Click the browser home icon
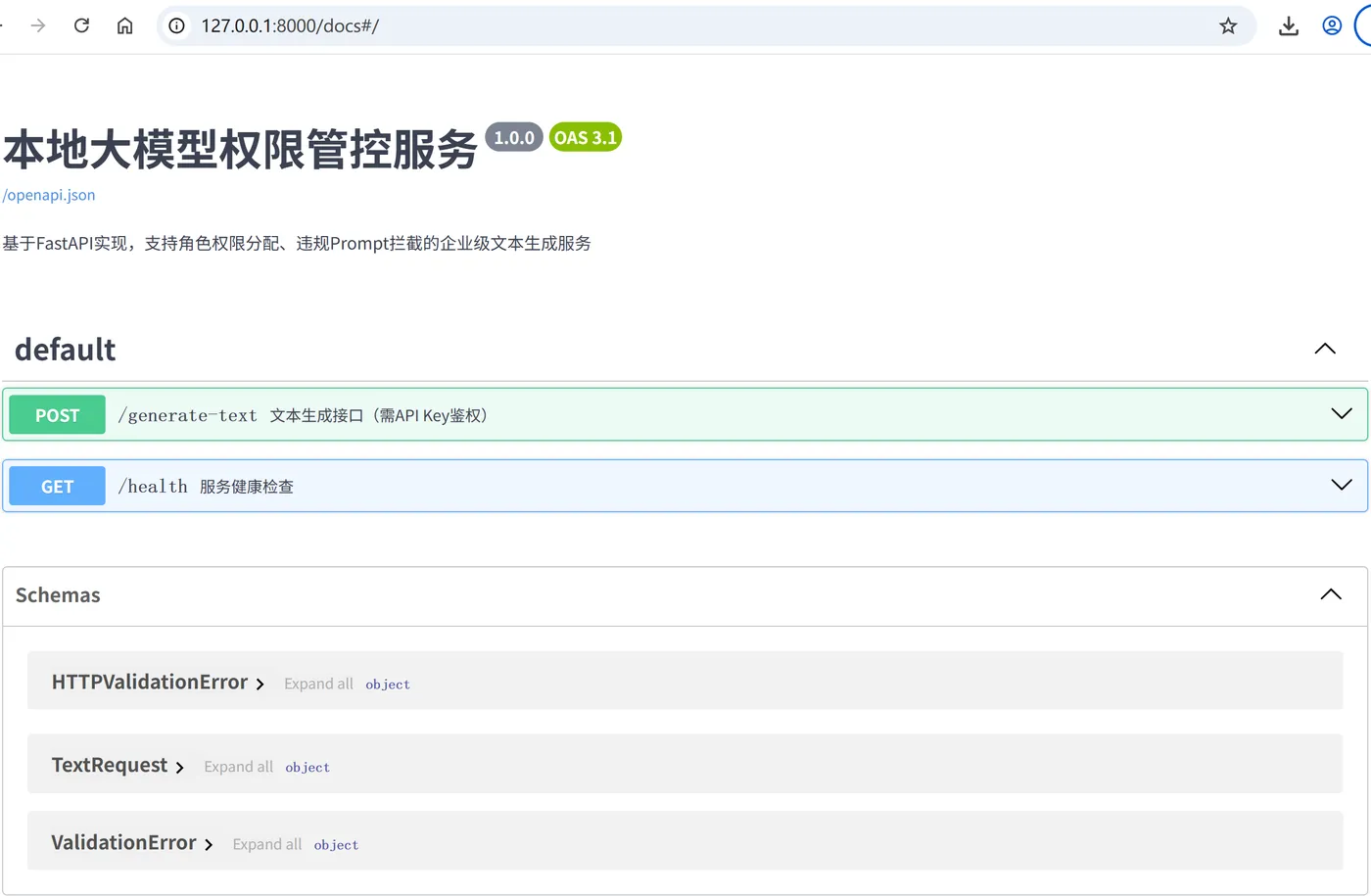 pos(124,25)
